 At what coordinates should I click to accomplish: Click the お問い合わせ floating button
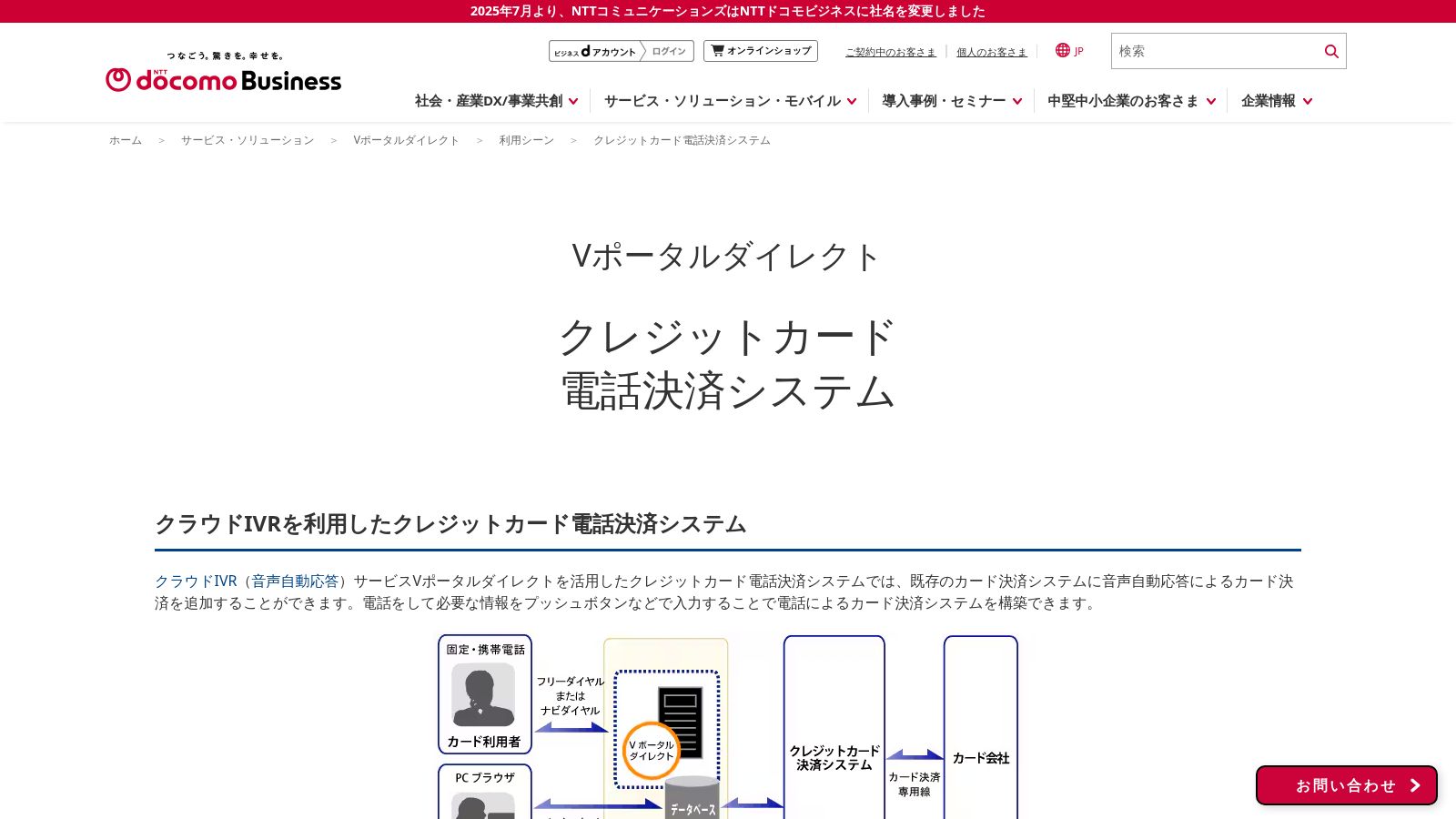(1347, 785)
